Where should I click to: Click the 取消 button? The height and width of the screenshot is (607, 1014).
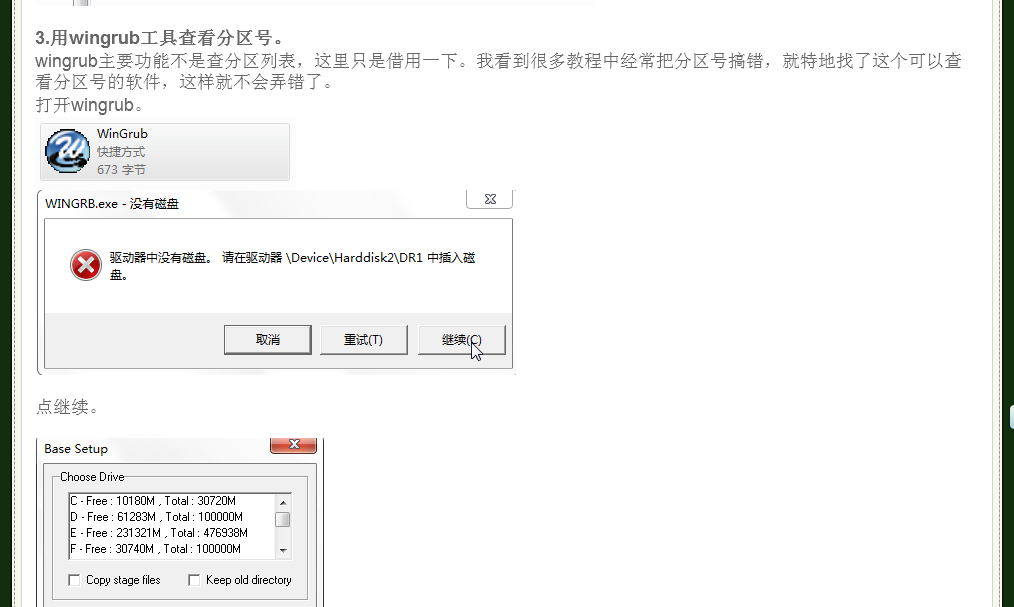[x=268, y=340]
